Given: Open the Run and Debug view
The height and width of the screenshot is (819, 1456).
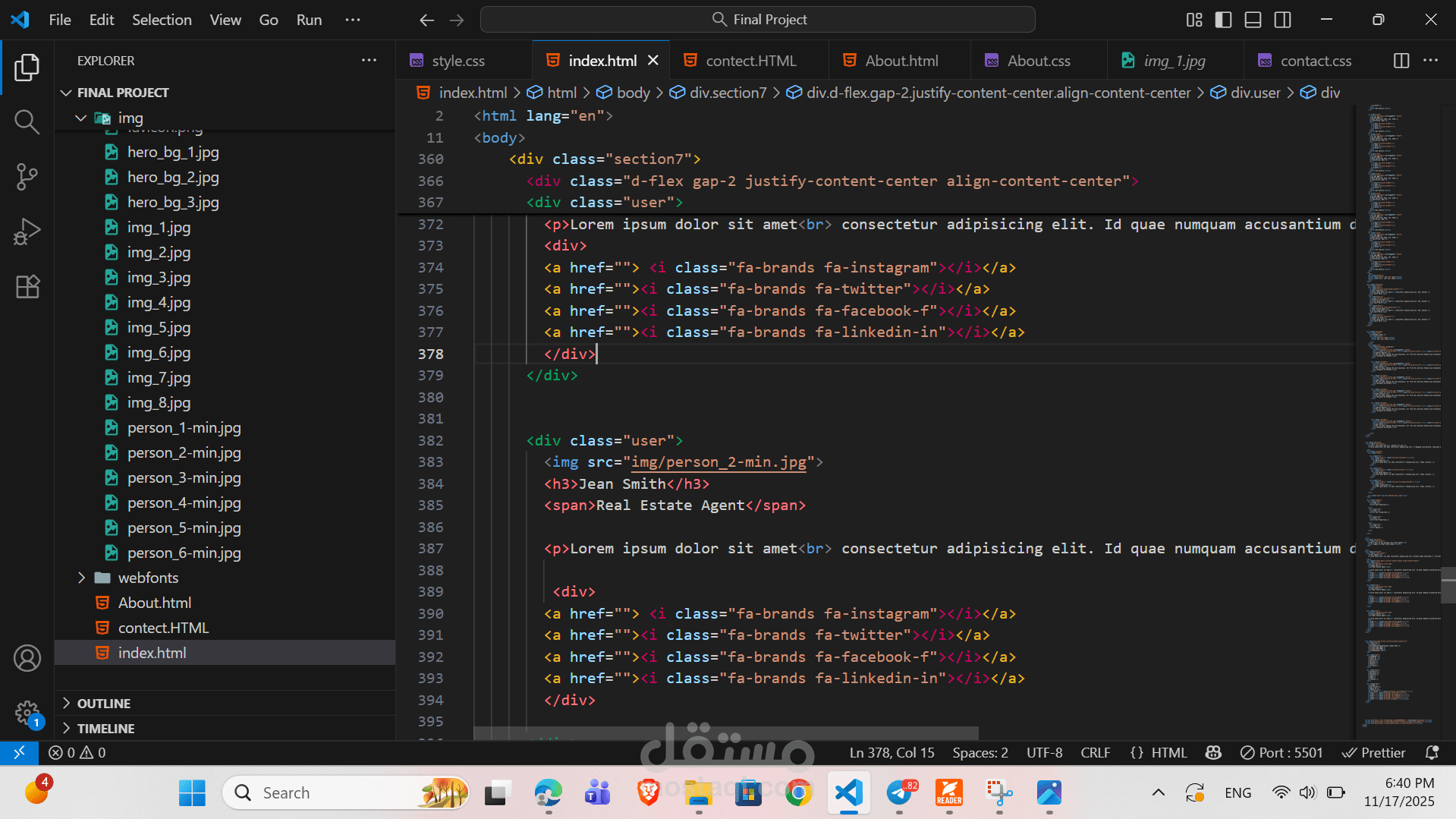Looking at the screenshot, I should [x=27, y=232].
